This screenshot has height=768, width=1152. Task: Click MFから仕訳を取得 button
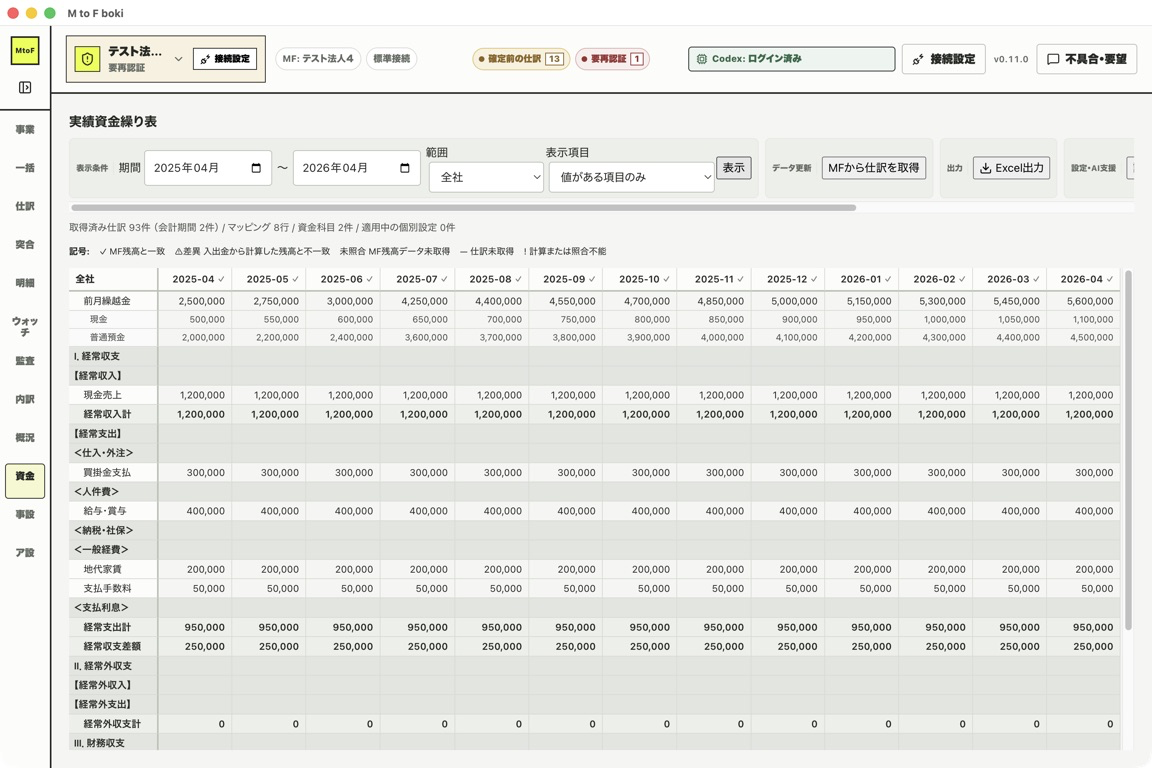(874, 168)
